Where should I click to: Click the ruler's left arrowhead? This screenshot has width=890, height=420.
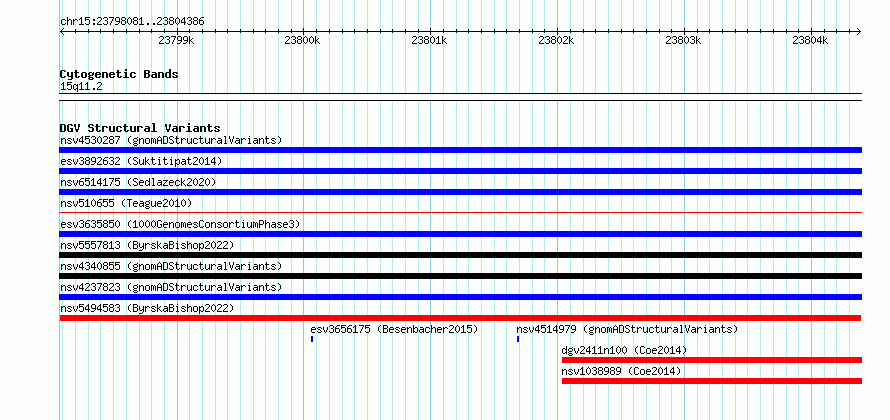(x=62, y=31)
